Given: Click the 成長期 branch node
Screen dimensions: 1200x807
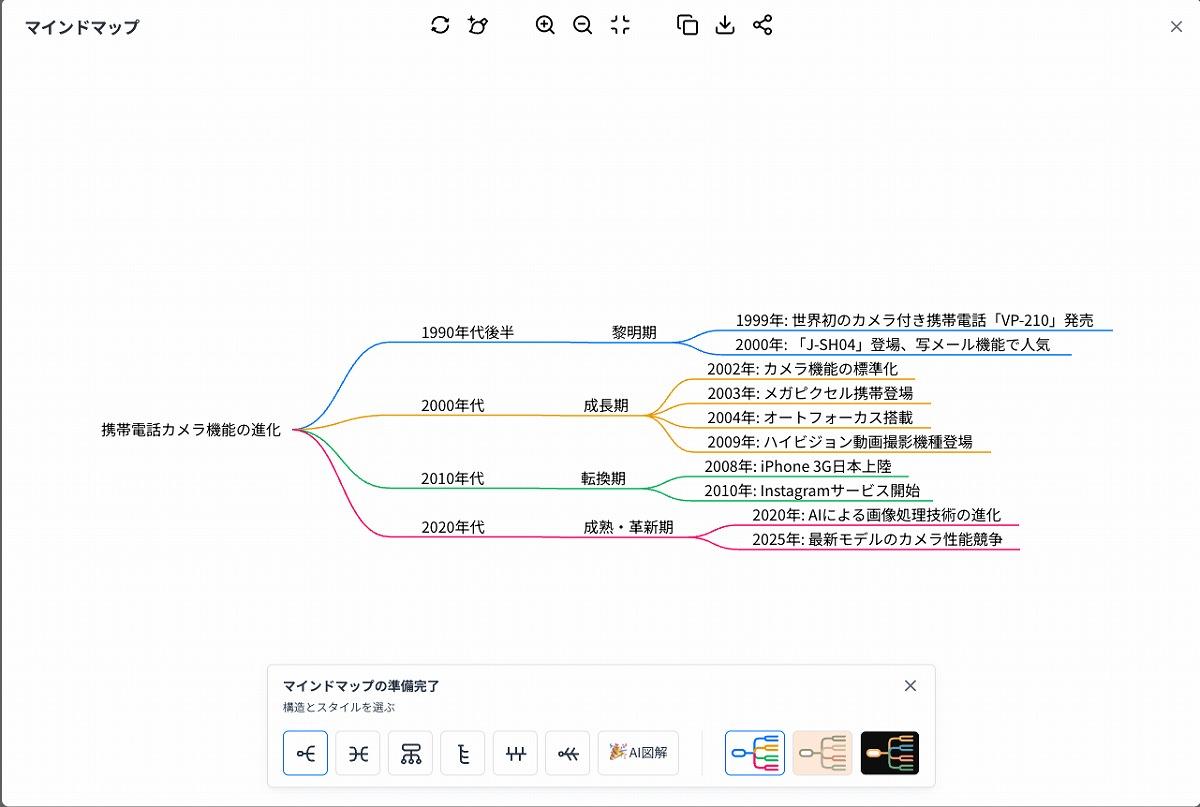Looking at the screenshot, I should (606, 406).
